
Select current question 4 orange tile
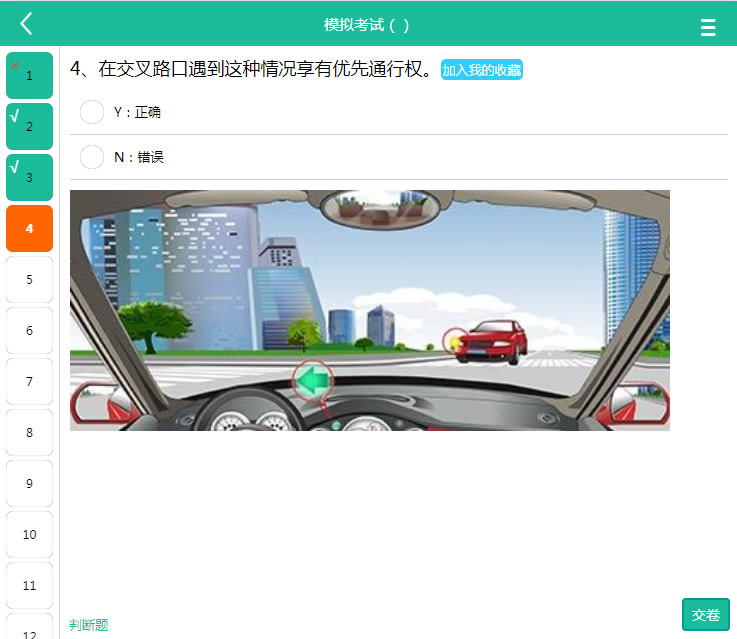click(x=29, y=228)
